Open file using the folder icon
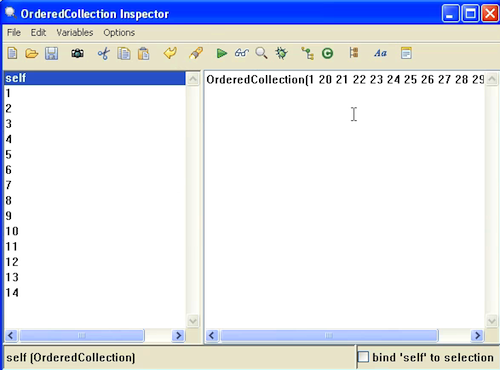The height and width of the screenshot is (370, 500). (x=32, y=53)
